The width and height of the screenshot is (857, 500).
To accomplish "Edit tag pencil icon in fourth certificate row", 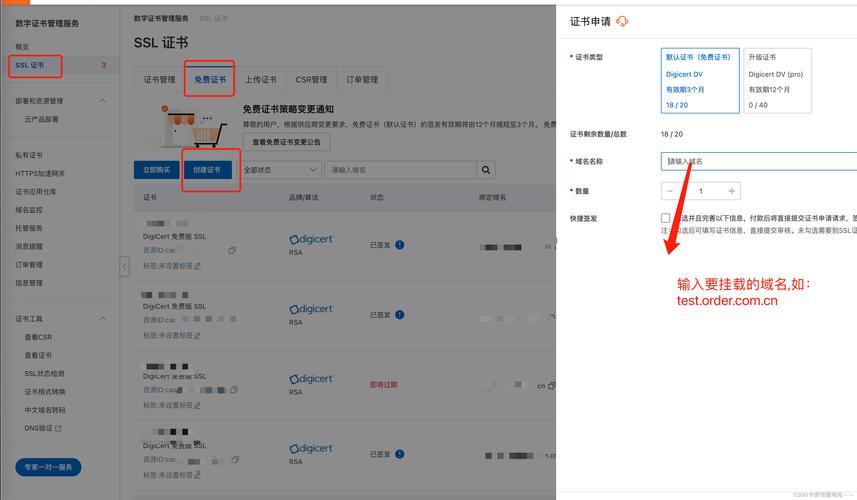I will tap(197, 475).
